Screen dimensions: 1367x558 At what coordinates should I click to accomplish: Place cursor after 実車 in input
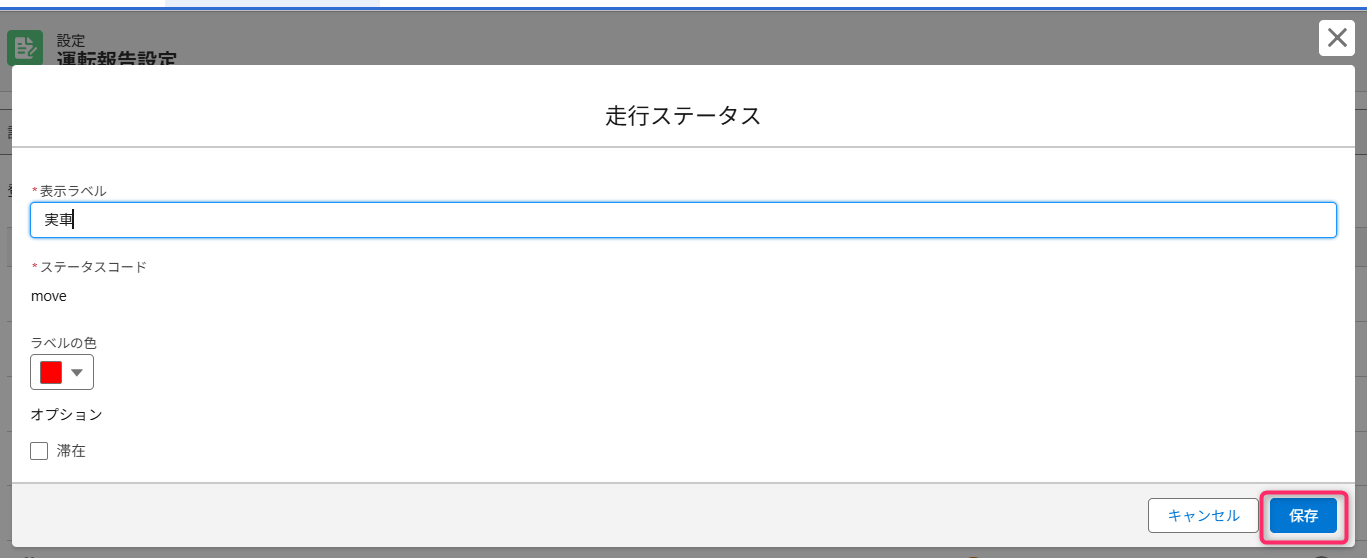(x=75, y=220)
